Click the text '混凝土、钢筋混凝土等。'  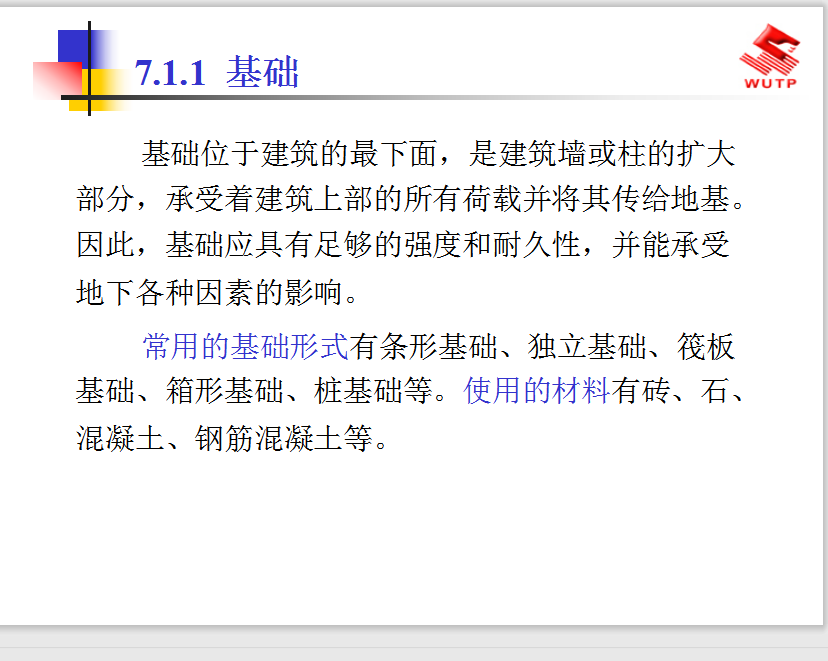(232, 438)
